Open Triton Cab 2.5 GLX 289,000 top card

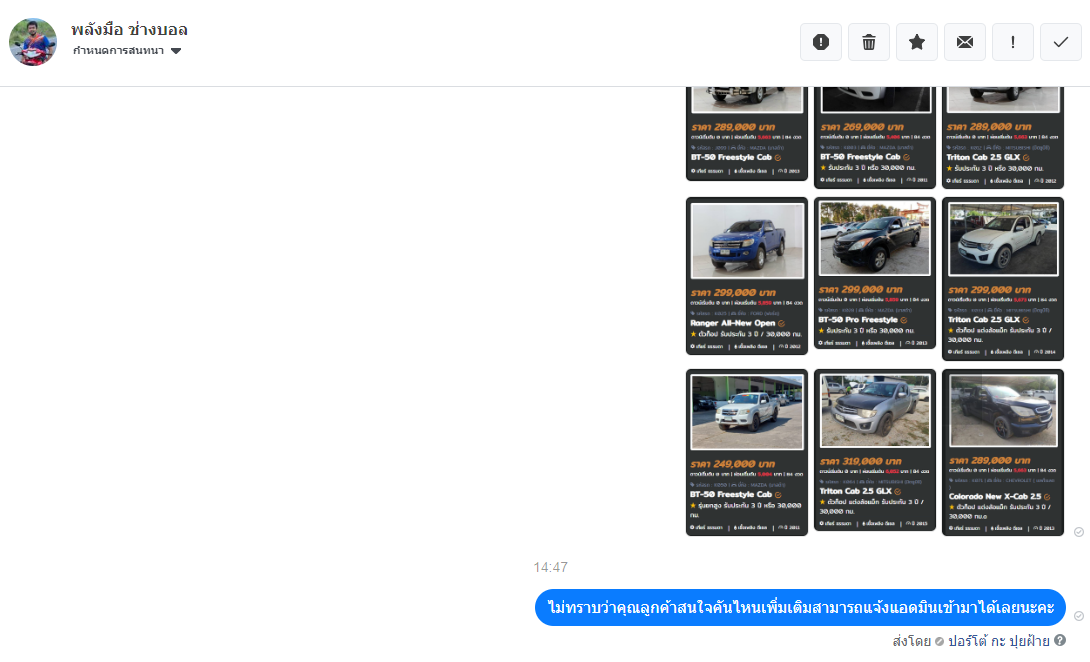[x=1002, y=138]
